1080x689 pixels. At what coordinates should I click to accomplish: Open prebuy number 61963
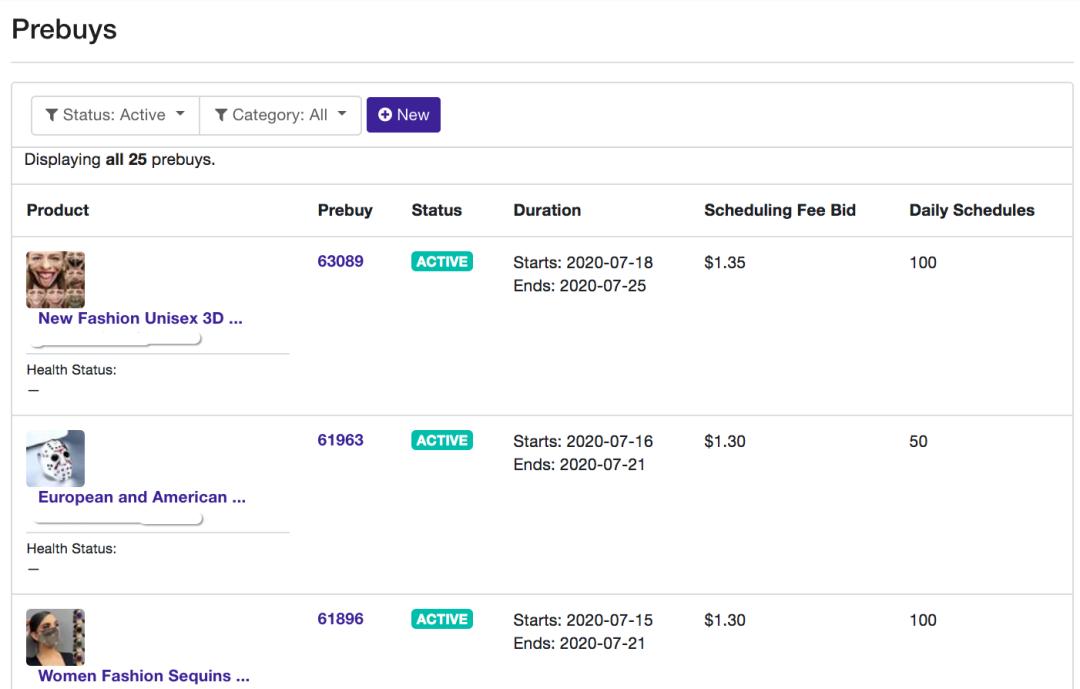tap(340, 441)
